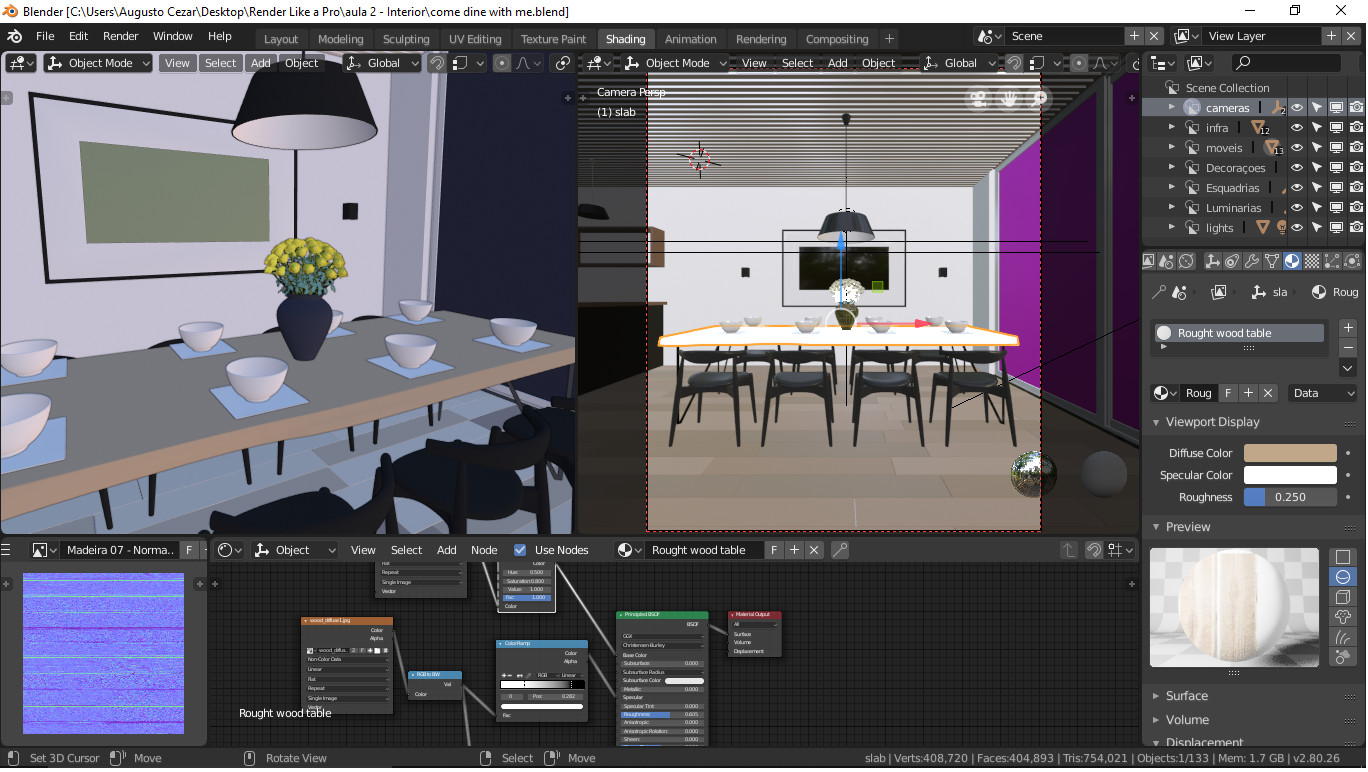Hide the infra collection with its eye toggle
The height and width of the screenshot is (772, 1368).
coord(1297,127)
